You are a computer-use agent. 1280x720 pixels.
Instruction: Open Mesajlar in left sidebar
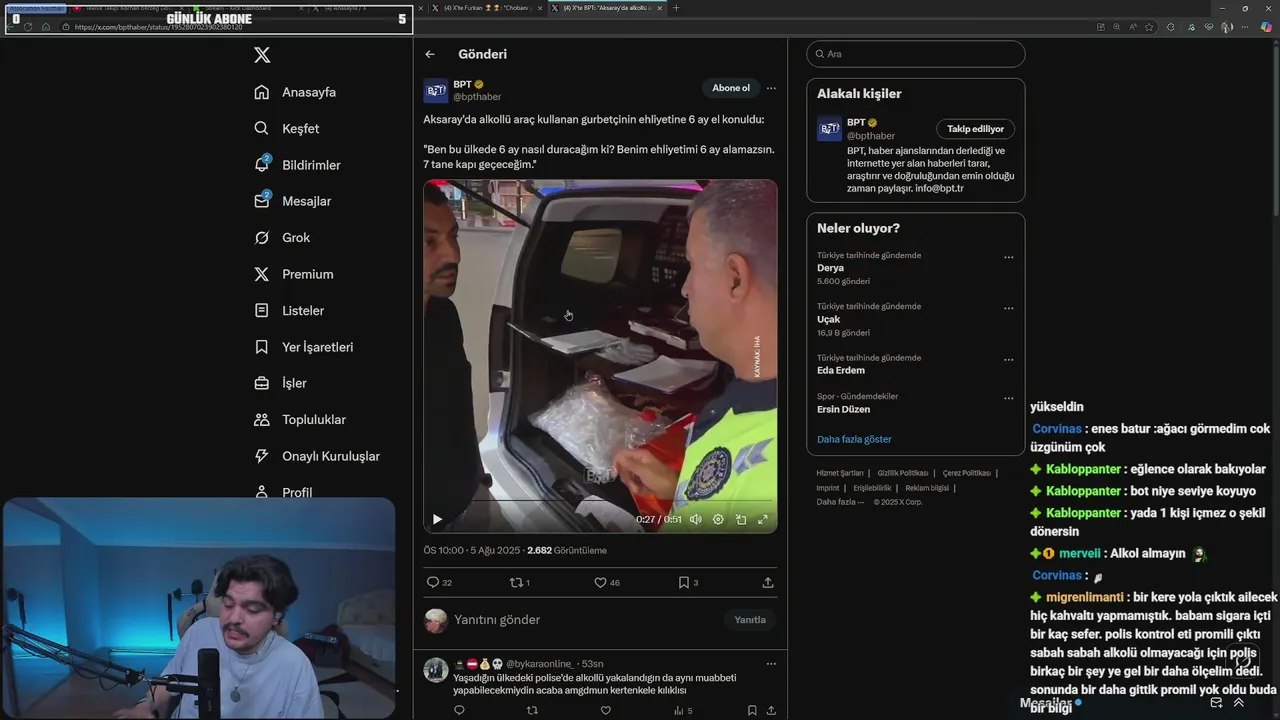tap(292, 201)
